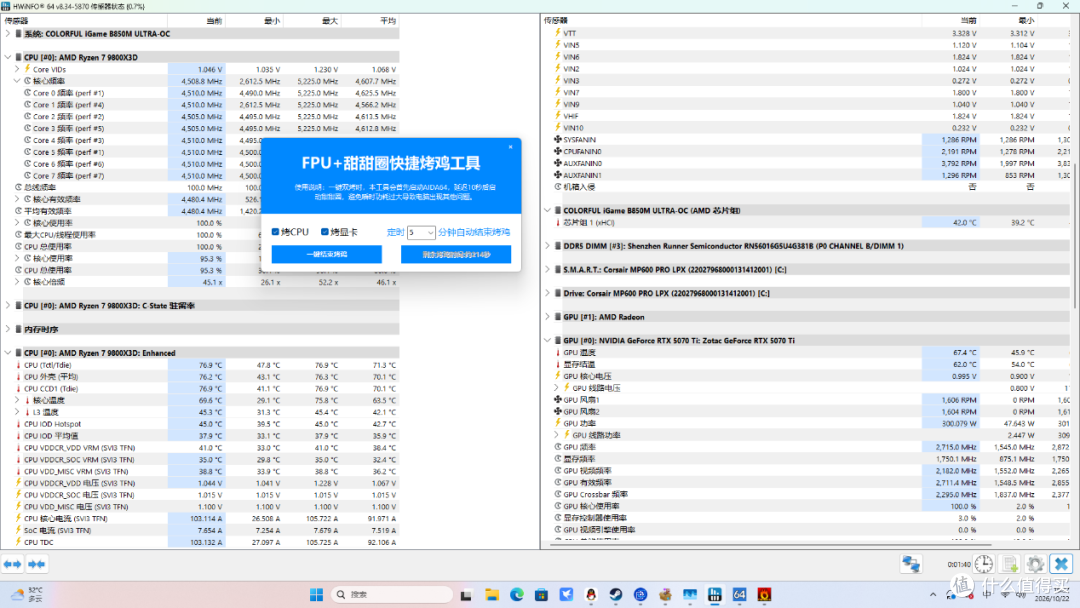Close the FPU+甜甜圈 tool dialog
Screen dimensions: 1080x608
coord(510,147)
